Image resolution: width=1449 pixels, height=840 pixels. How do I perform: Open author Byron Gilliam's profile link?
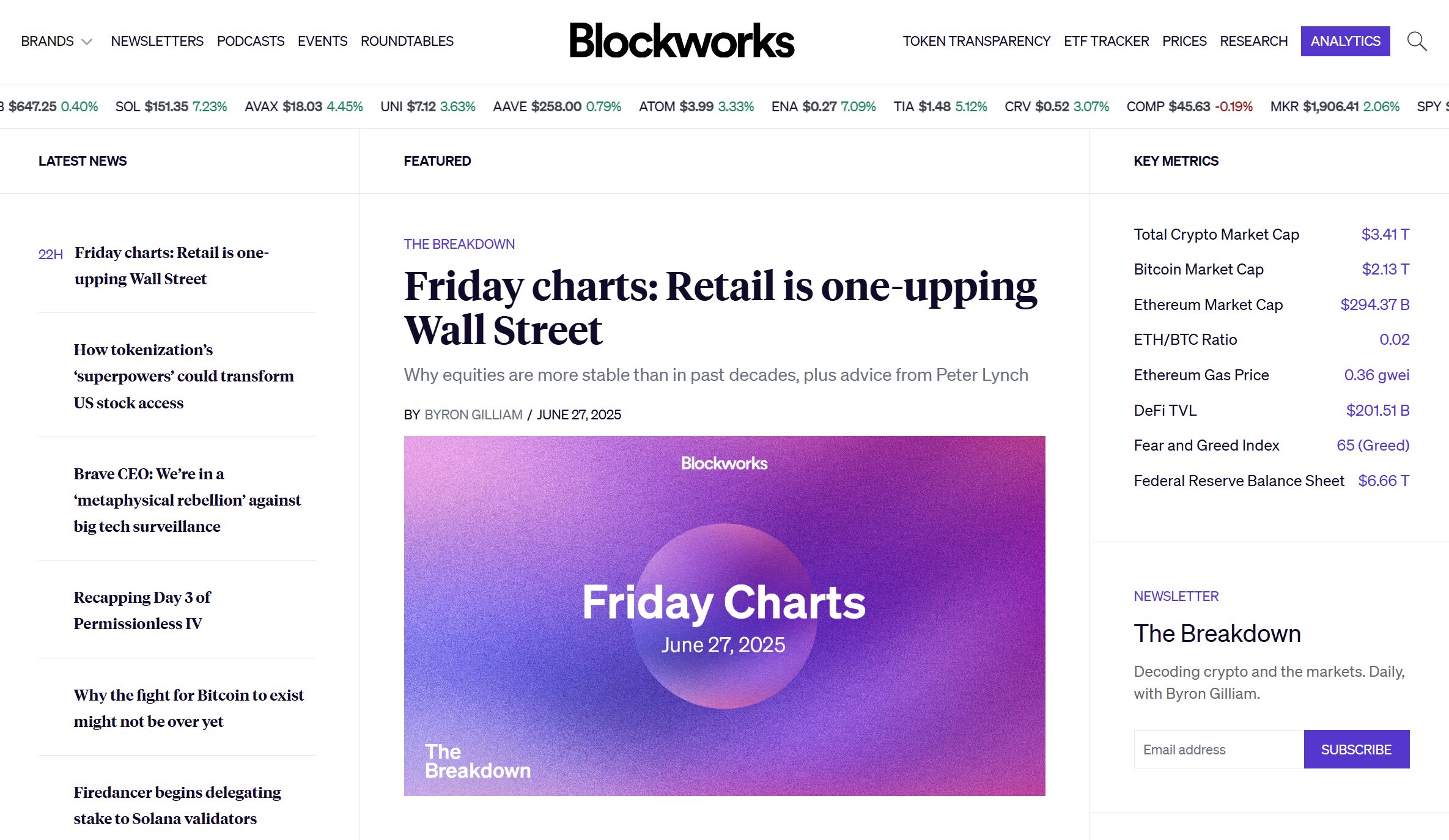473,414
